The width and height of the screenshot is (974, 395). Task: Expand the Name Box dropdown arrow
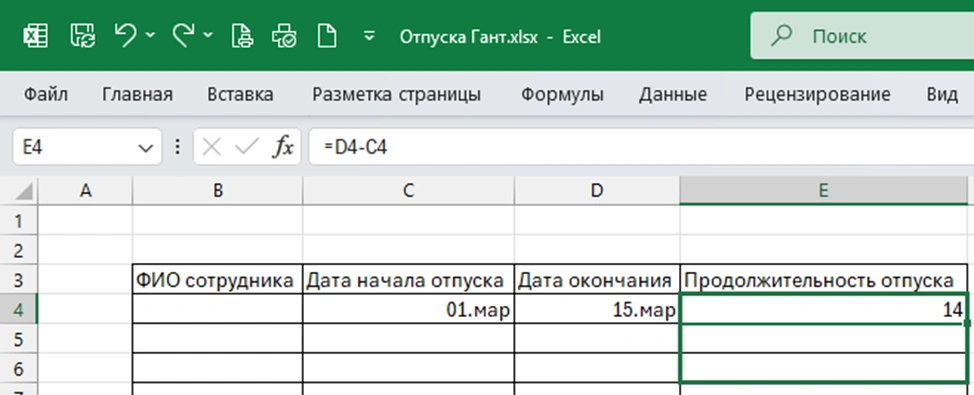click(145, 148)
